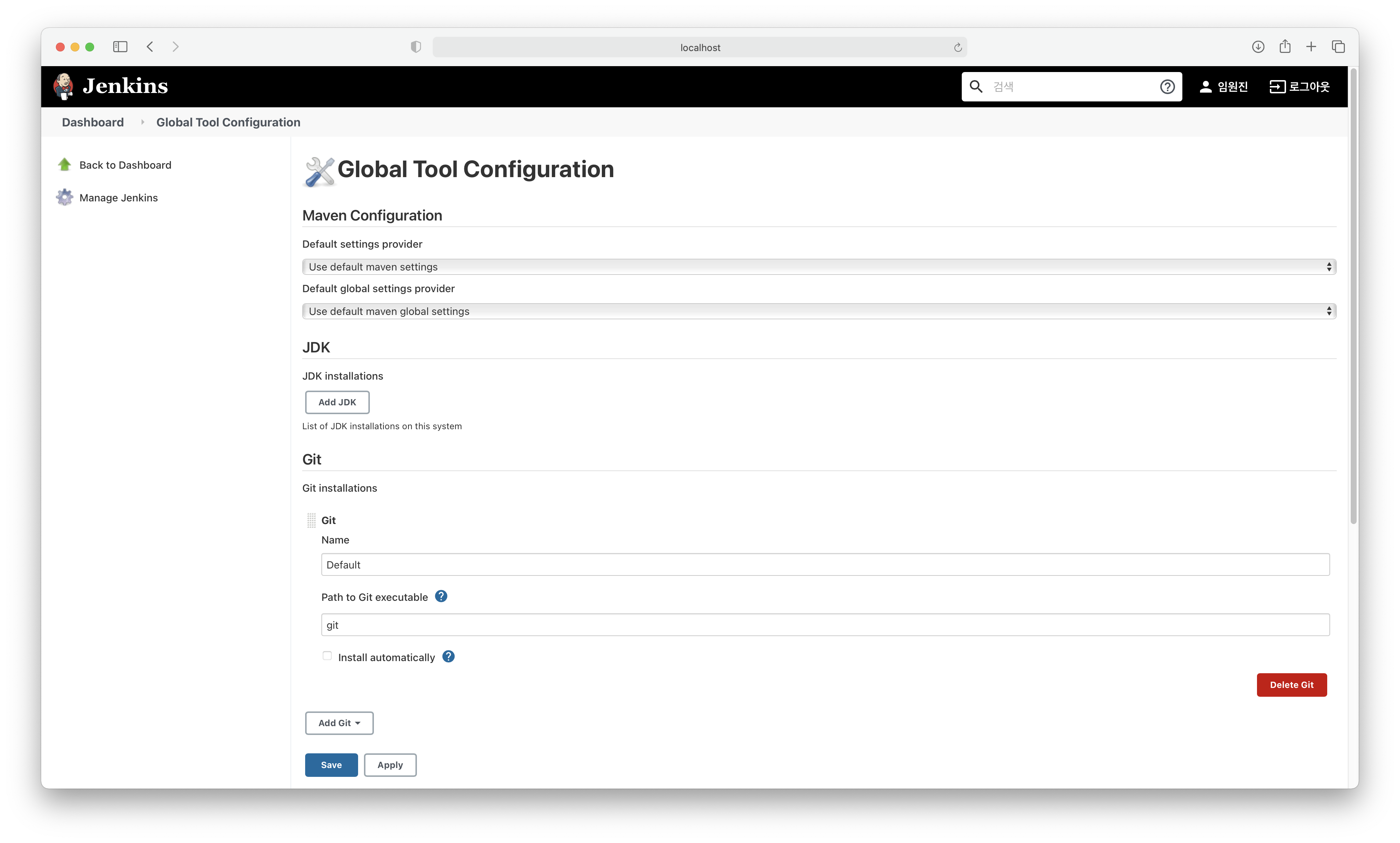1400x843 pixels.
Task: Click the Manage Jenkins gear icon
Action: point(65,198)
